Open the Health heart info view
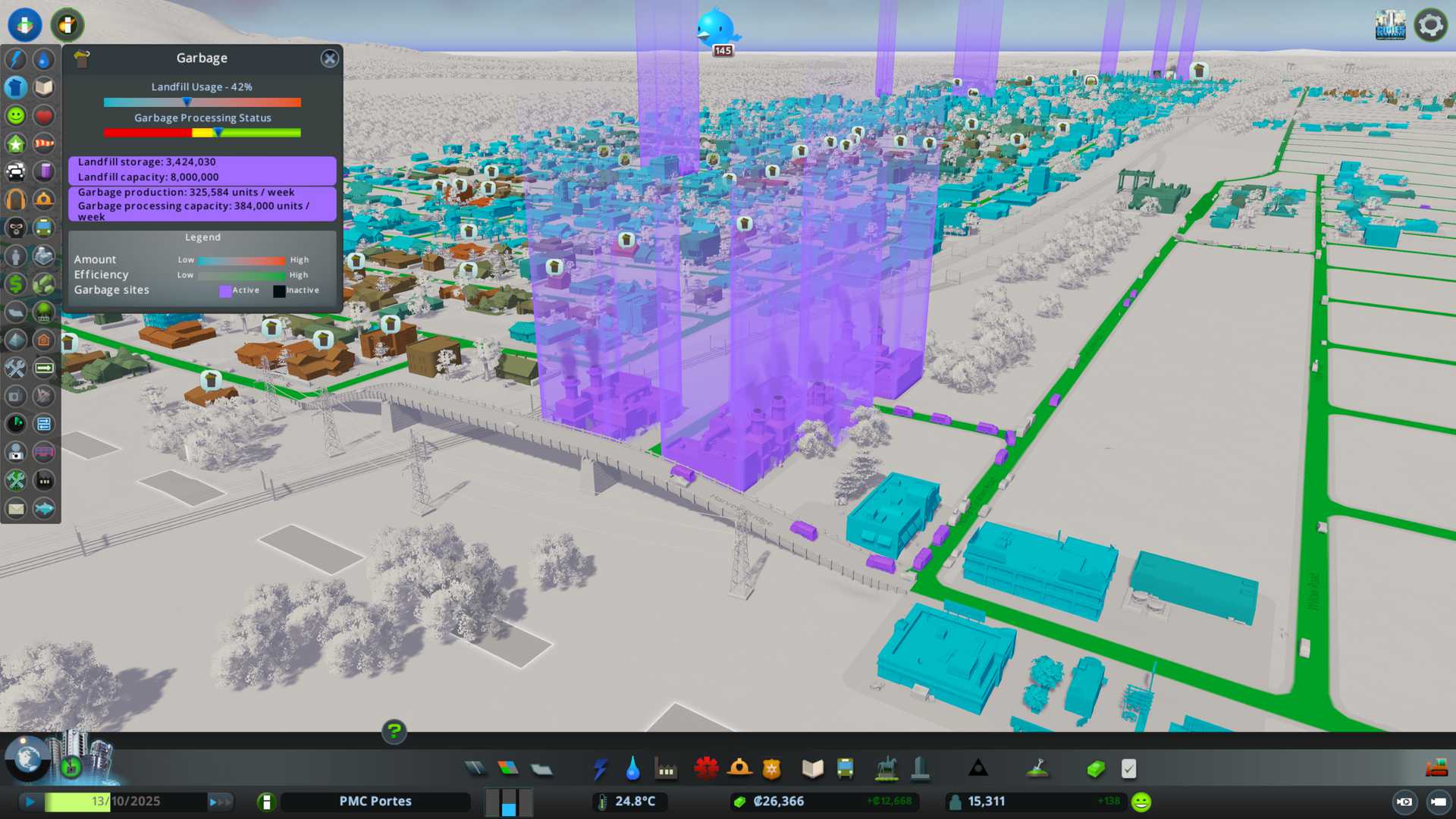1456x819 pixels. click(x=44, y=115)
